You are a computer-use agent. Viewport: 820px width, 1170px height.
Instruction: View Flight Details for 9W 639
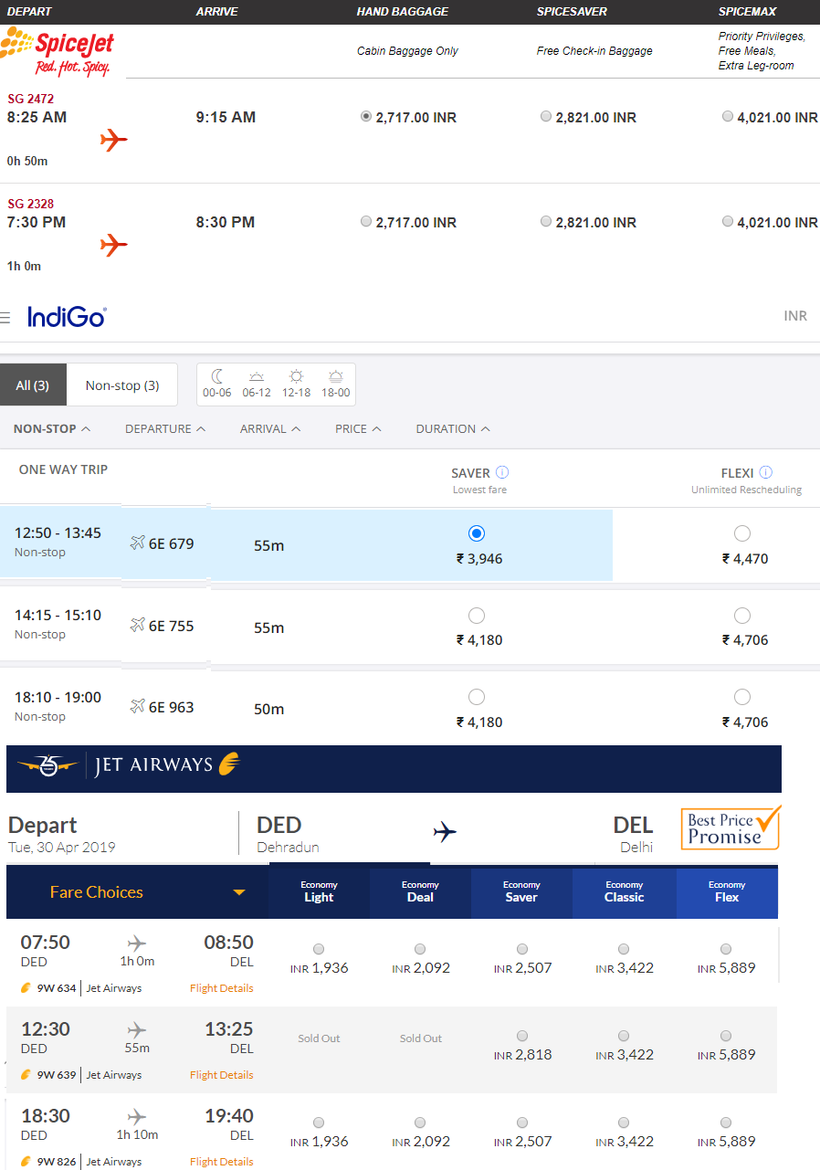click(x=221, y=1075)
